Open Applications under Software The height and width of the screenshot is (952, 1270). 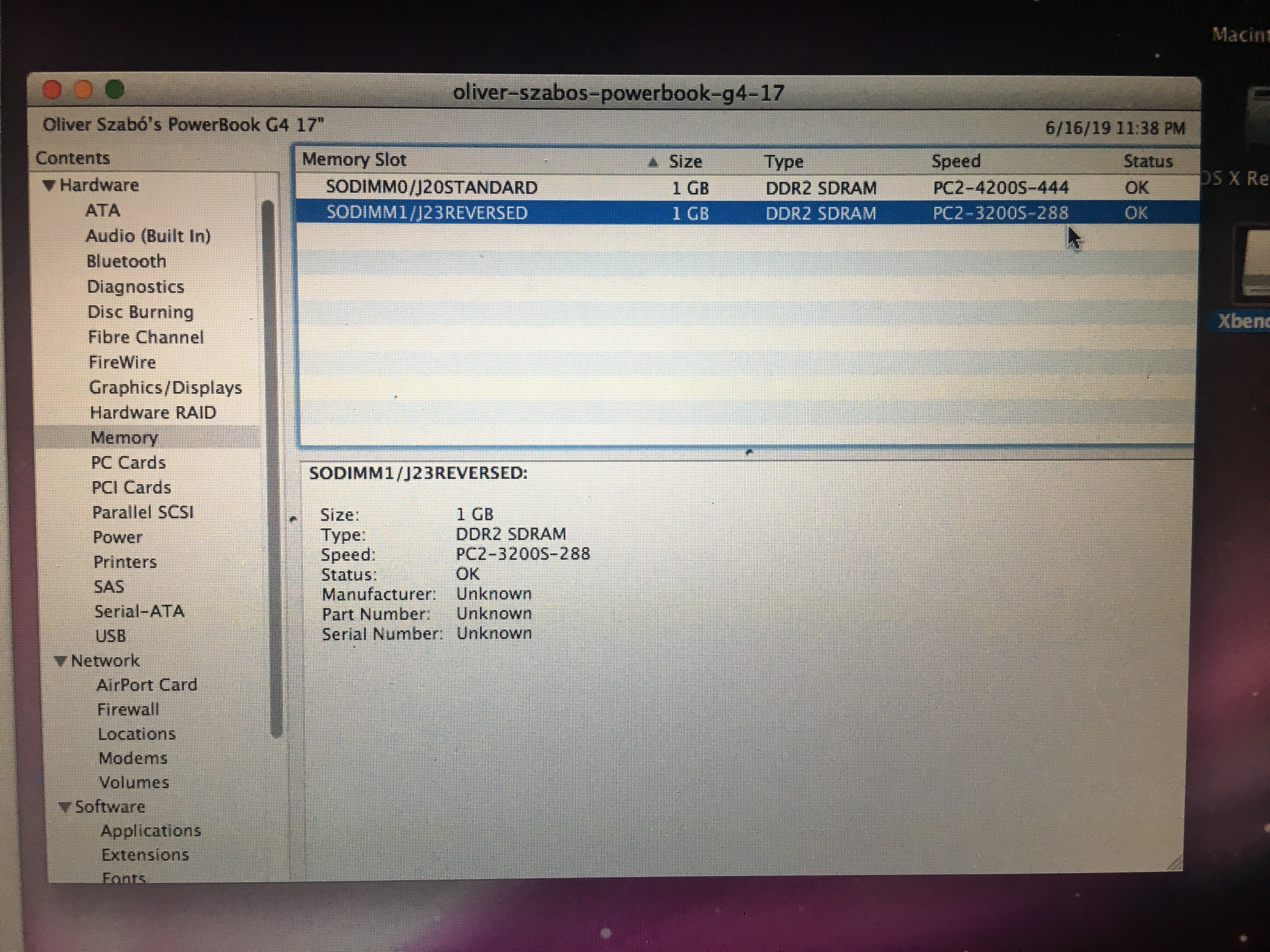click(x=151, y=831)
